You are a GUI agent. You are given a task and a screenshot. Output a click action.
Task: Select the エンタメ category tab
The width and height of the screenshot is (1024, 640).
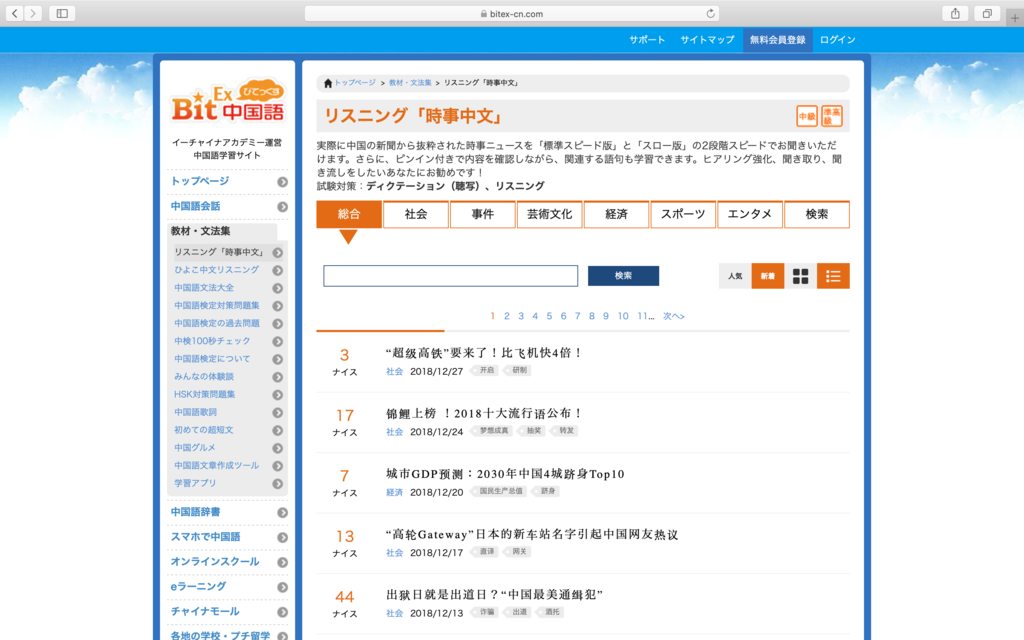coord(750,214)
